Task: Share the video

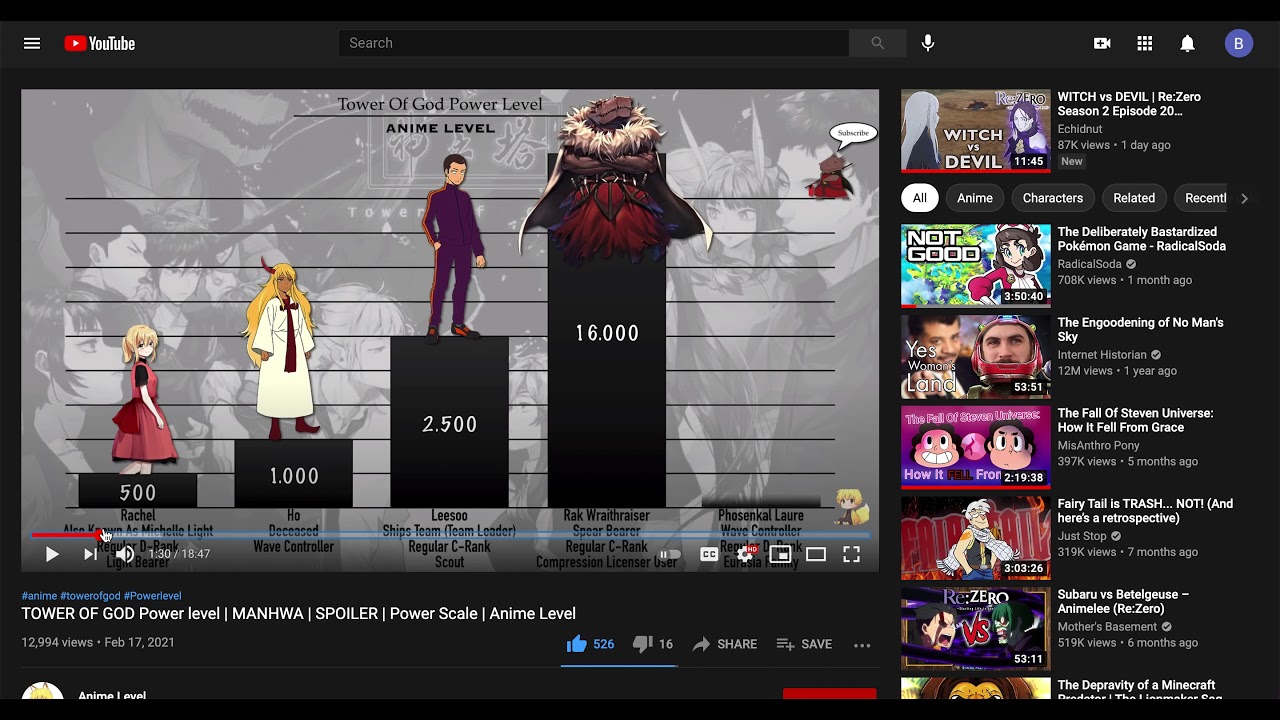Action: coord(725,644)
